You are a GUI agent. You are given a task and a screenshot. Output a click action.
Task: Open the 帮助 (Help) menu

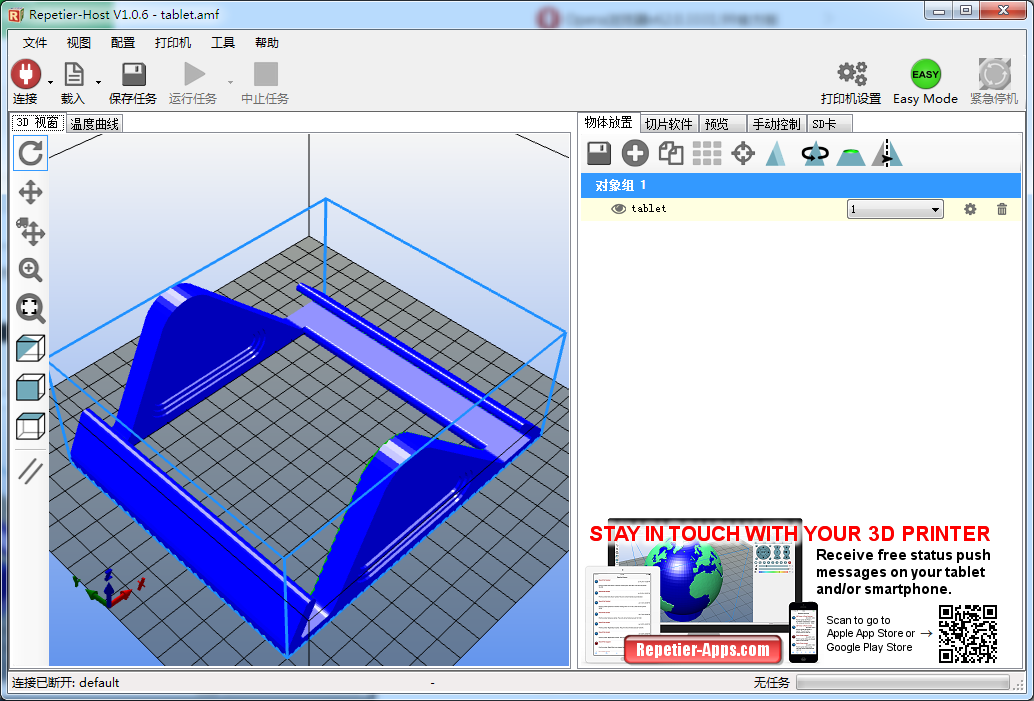(267, 43)
